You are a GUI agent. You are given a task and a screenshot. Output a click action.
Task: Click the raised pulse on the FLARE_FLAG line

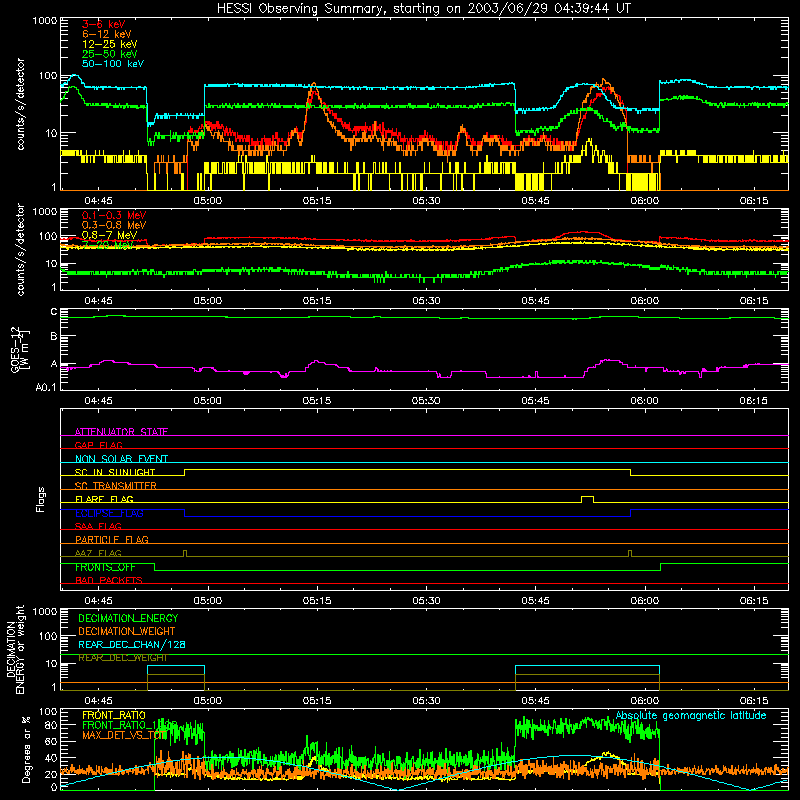pos(587,498)
